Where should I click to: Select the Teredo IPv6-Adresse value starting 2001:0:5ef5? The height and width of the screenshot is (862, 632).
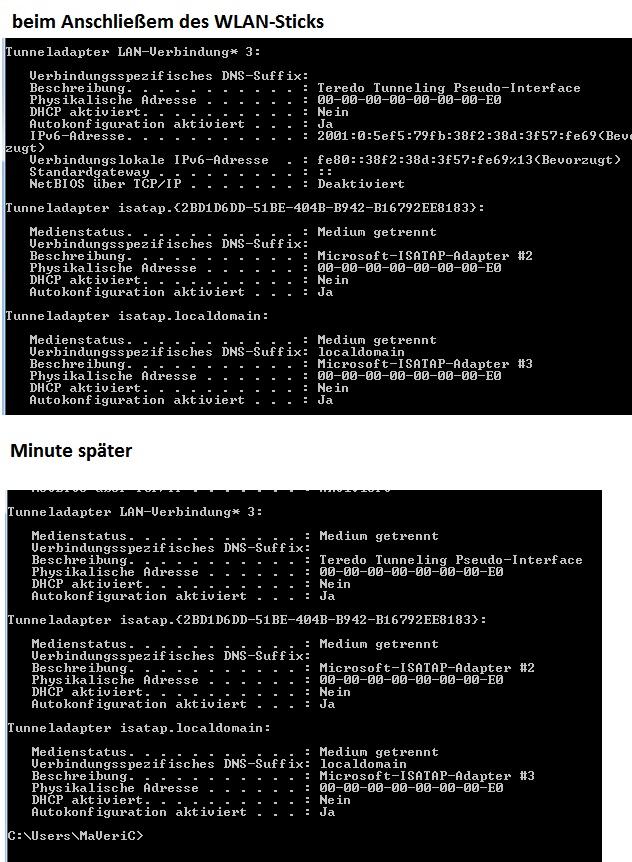click(474, 136)
